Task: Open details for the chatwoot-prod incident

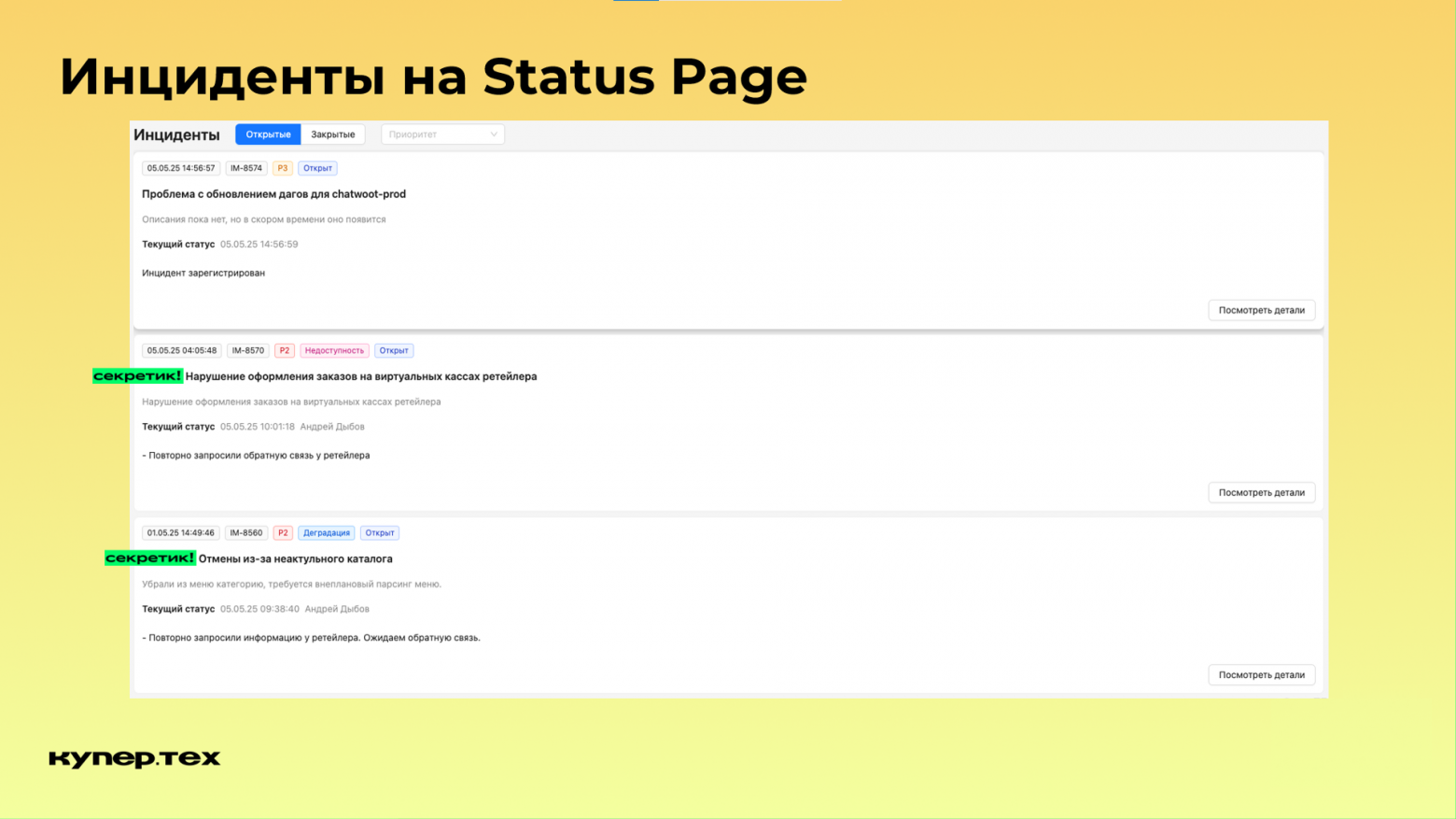Action: tap(1261, 309)
